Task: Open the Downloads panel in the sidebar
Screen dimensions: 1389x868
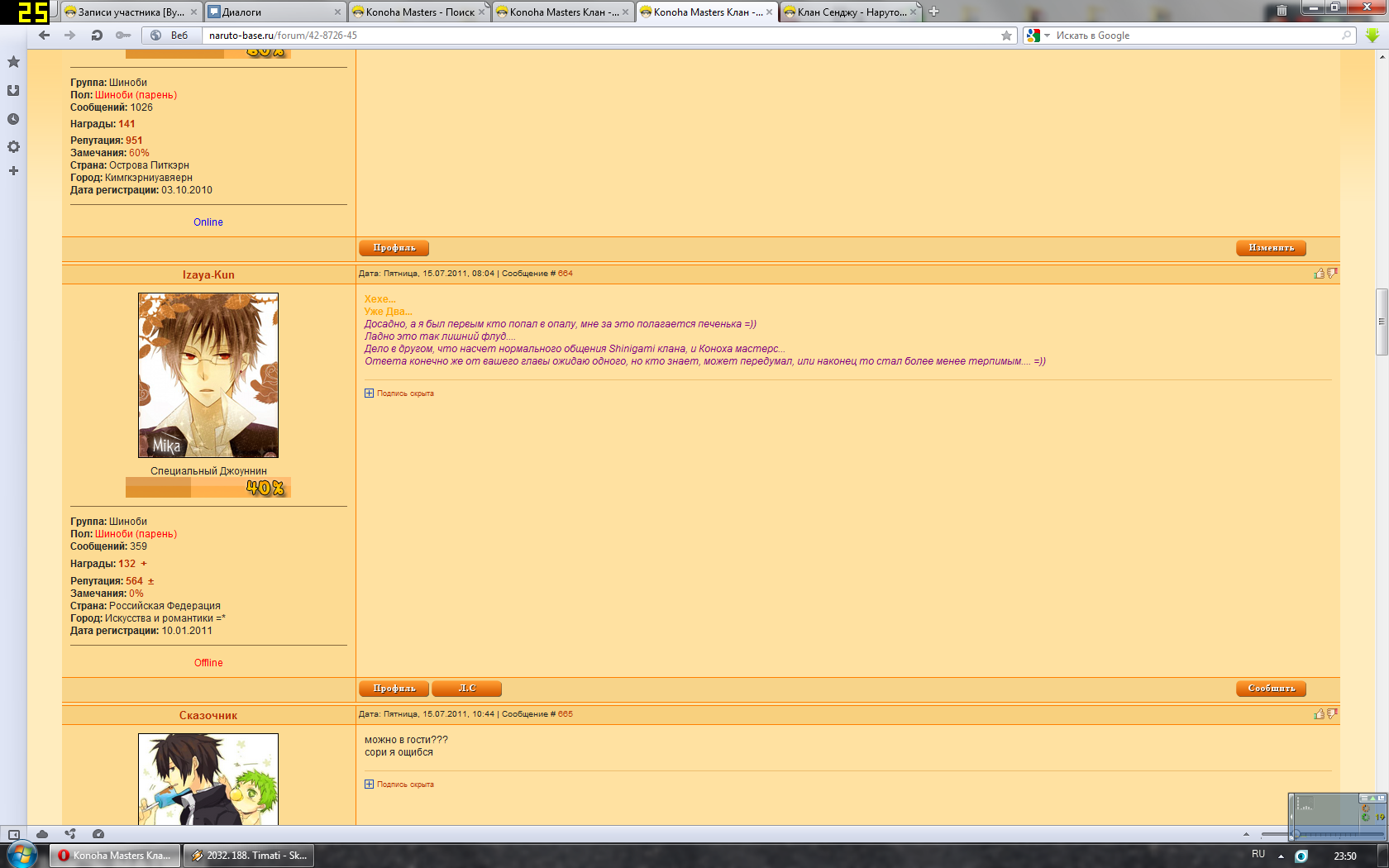Action: click(13, 90)
